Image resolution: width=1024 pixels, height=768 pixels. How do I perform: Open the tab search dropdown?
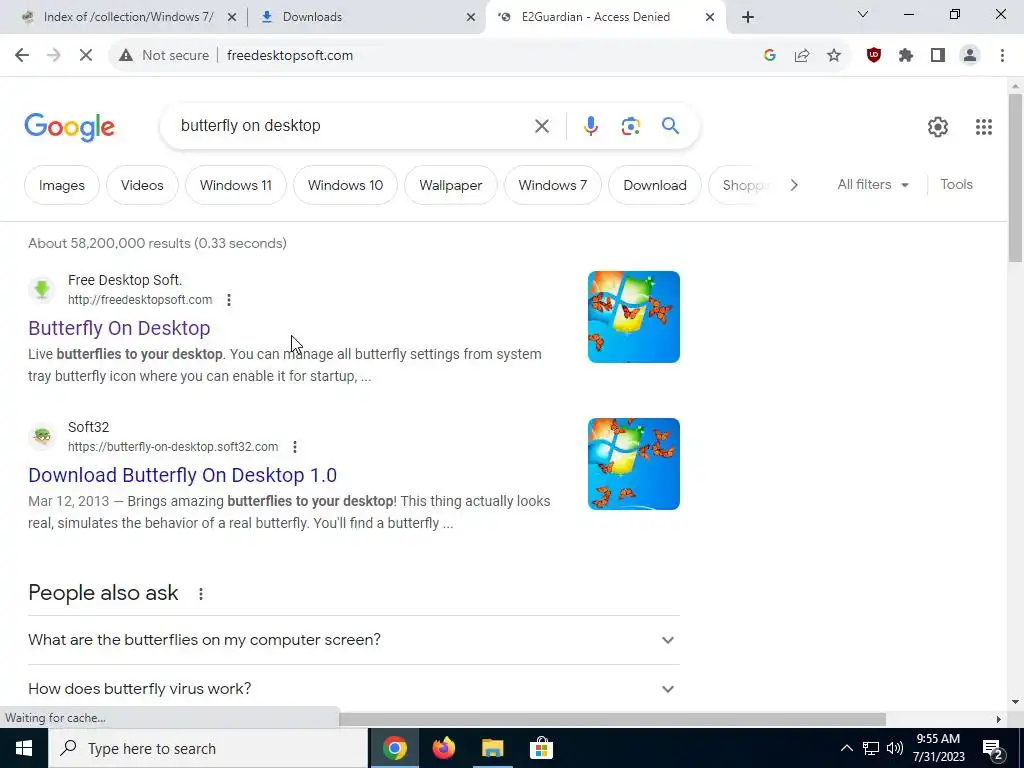pyautogui.click(x=863, y=14)
